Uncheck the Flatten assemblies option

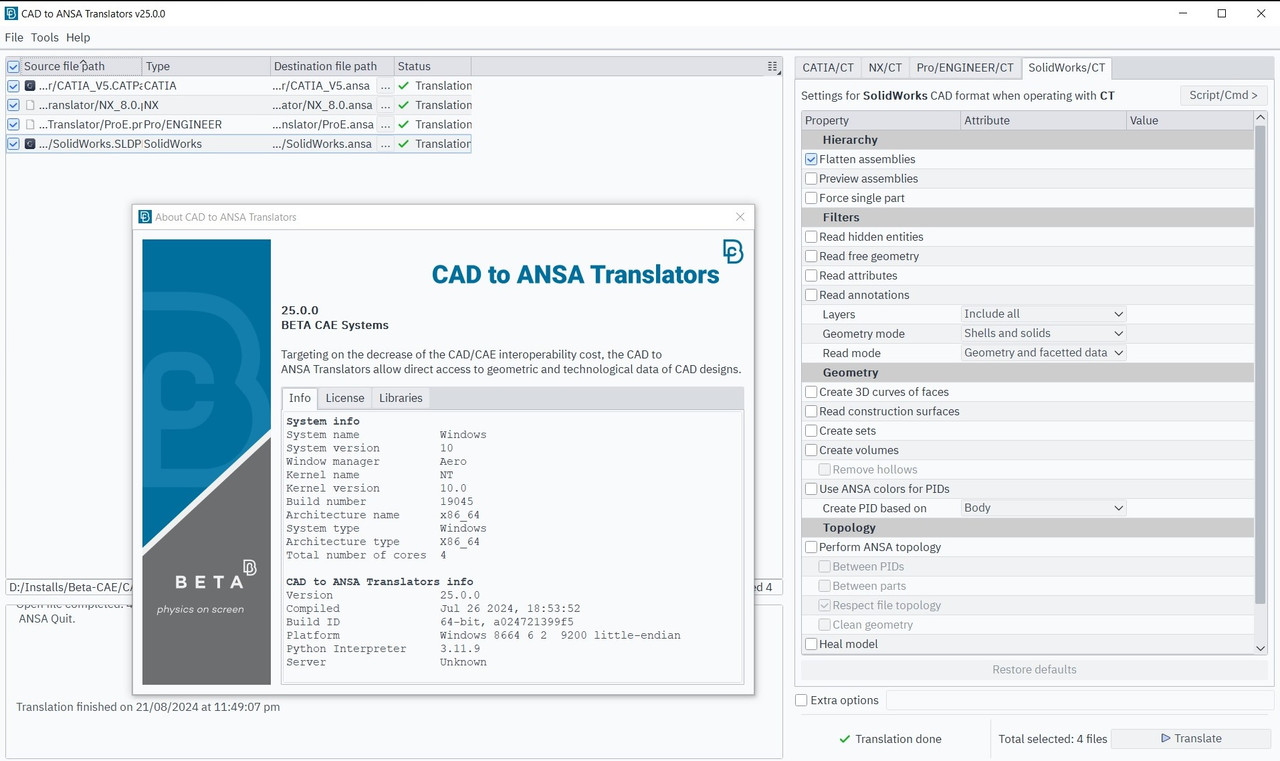(810, 159)
